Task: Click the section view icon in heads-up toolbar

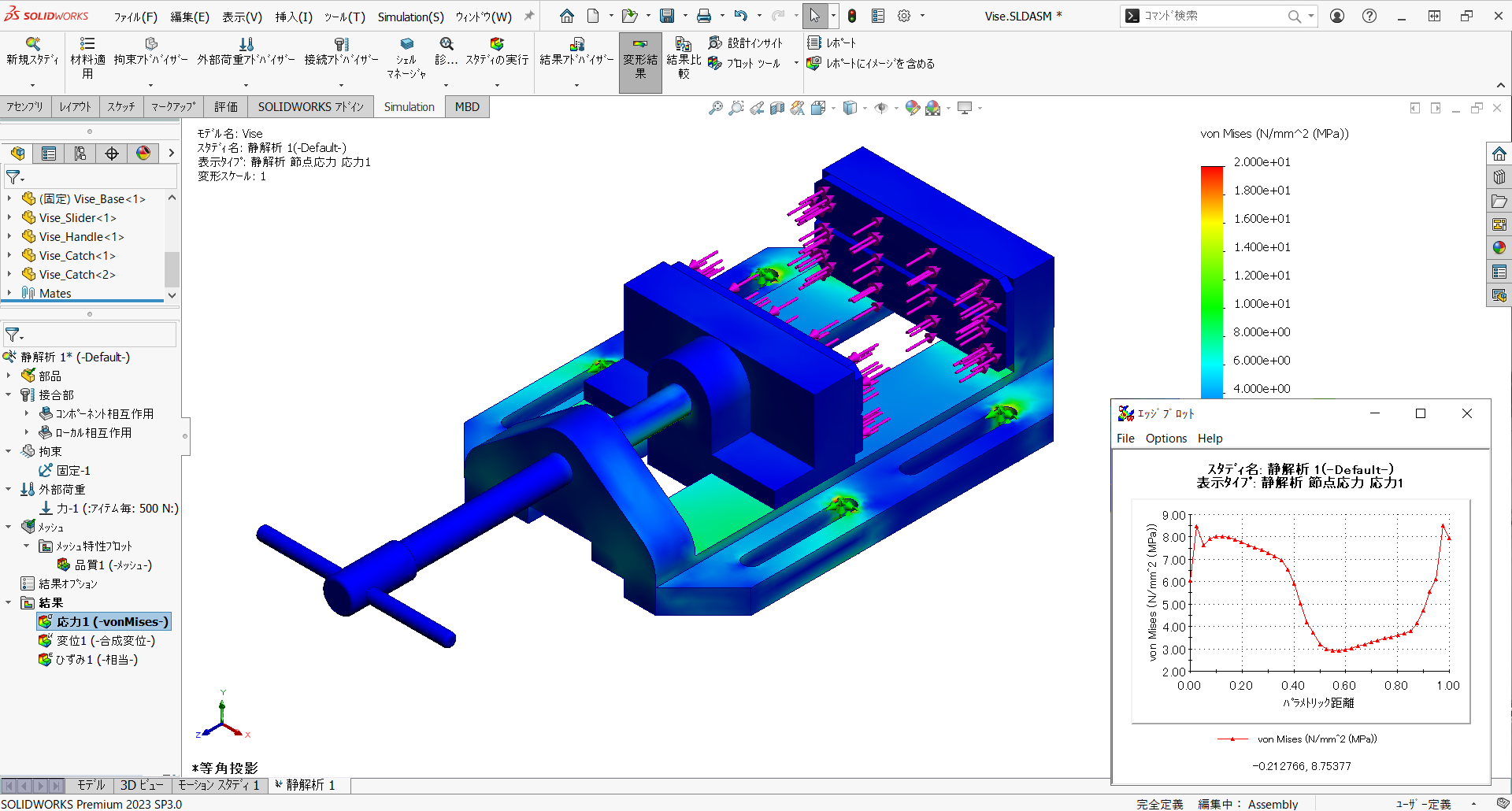Action: tap(777, 108)
